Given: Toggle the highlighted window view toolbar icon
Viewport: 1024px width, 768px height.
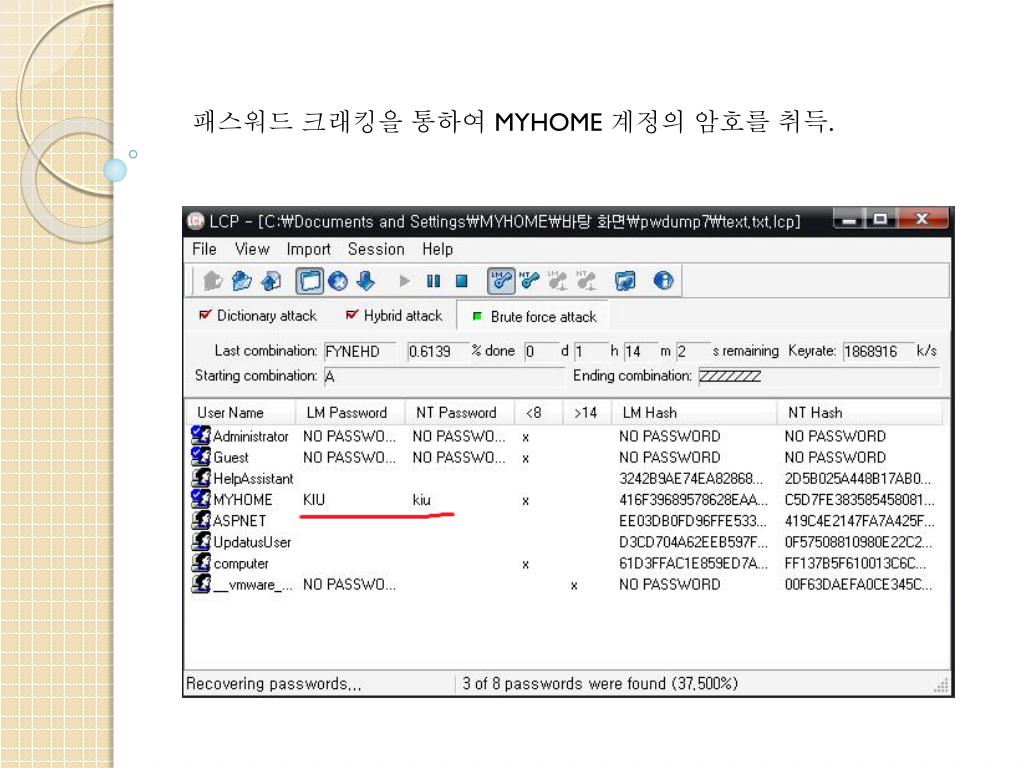Looking at the screenshot, I should pos(310,281).
